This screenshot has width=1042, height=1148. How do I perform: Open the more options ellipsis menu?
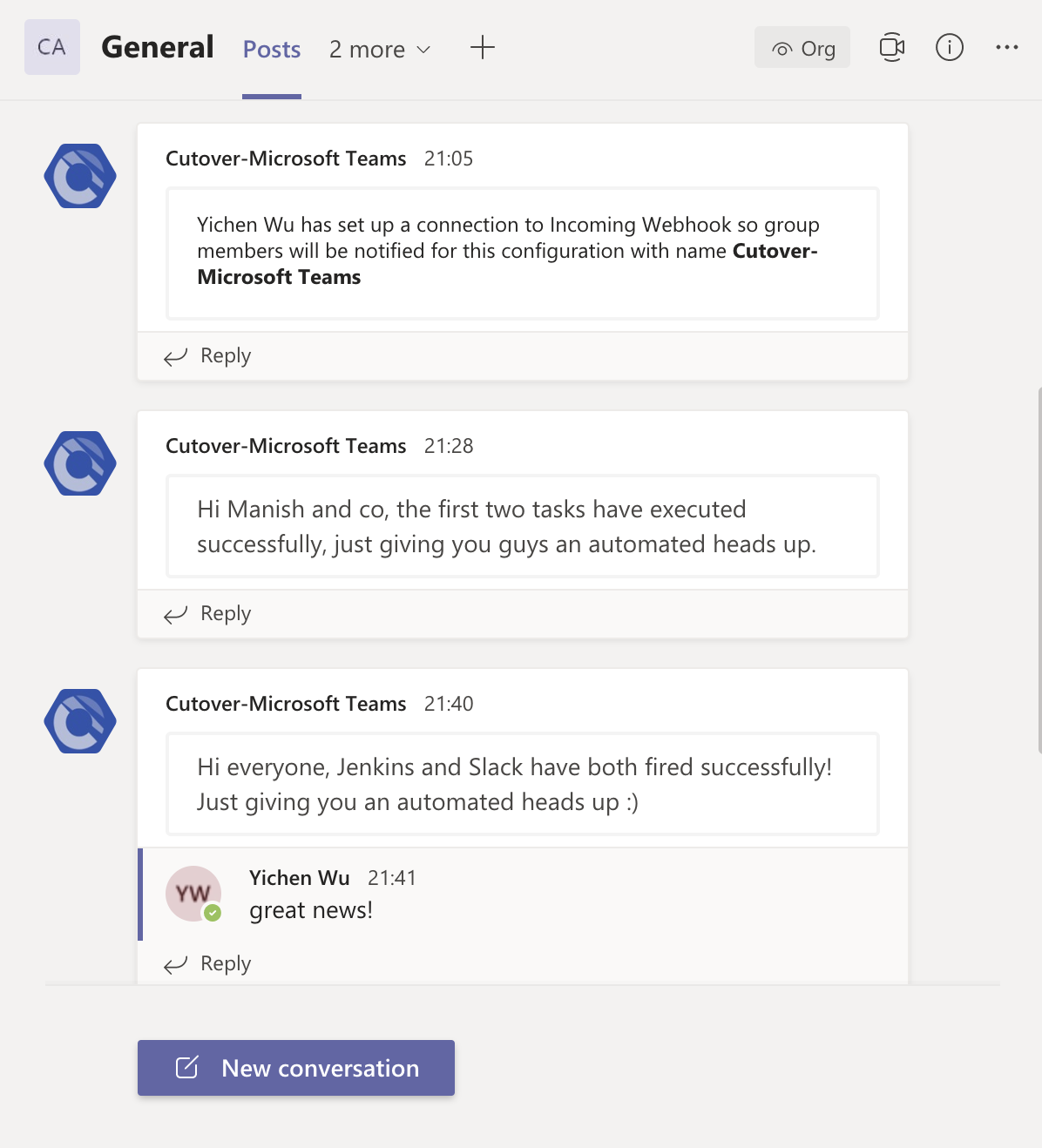[1006, 47]
